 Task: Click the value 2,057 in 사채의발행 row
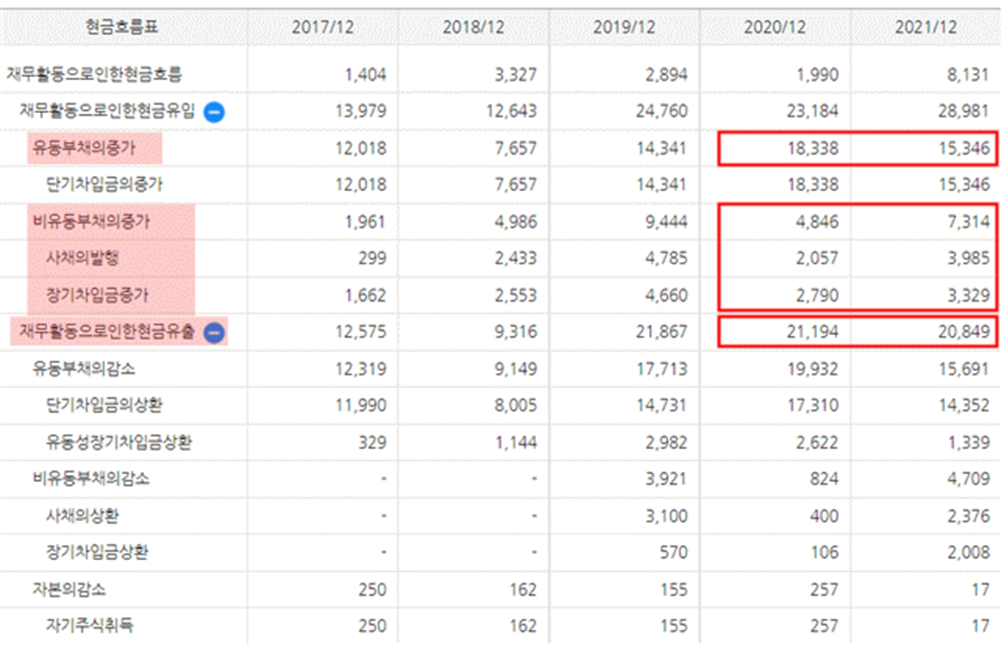pyautogui.click(x=817, y=259)
